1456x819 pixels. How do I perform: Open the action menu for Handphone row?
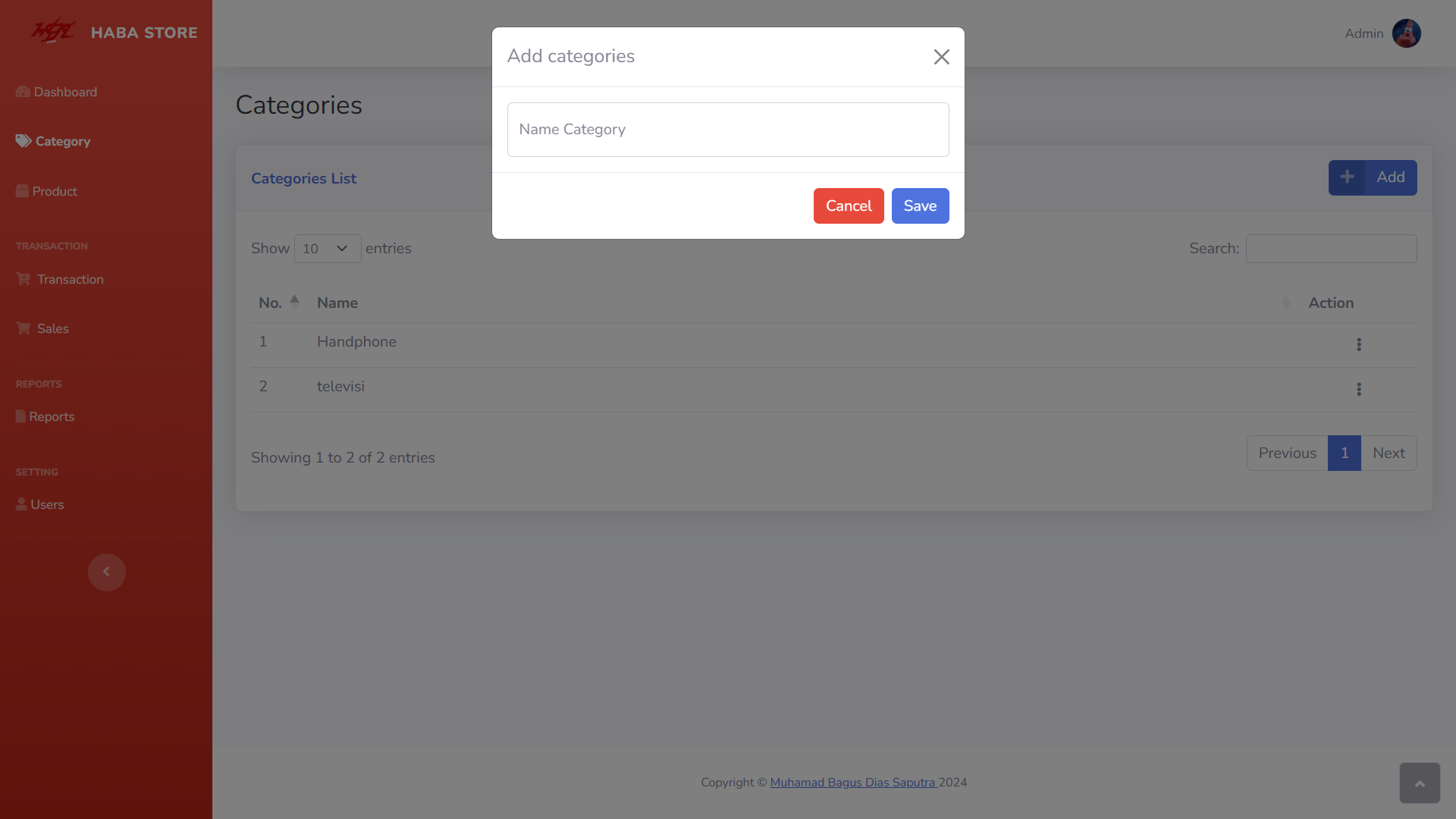click(x=1359, y=344)
